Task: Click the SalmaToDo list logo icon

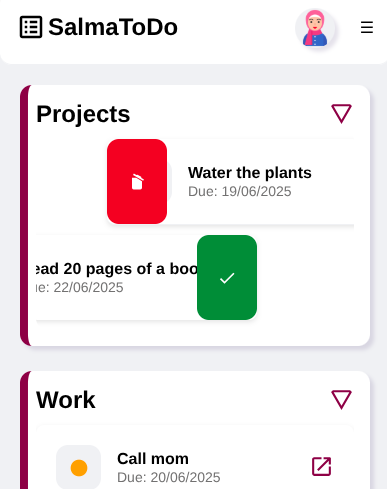Action: click(x=31, y=27)
